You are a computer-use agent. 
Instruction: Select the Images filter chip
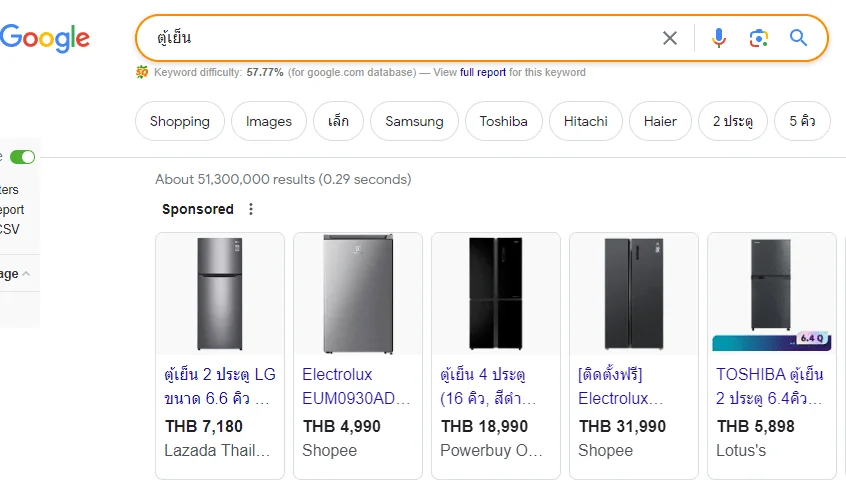[x=269, y=121]
